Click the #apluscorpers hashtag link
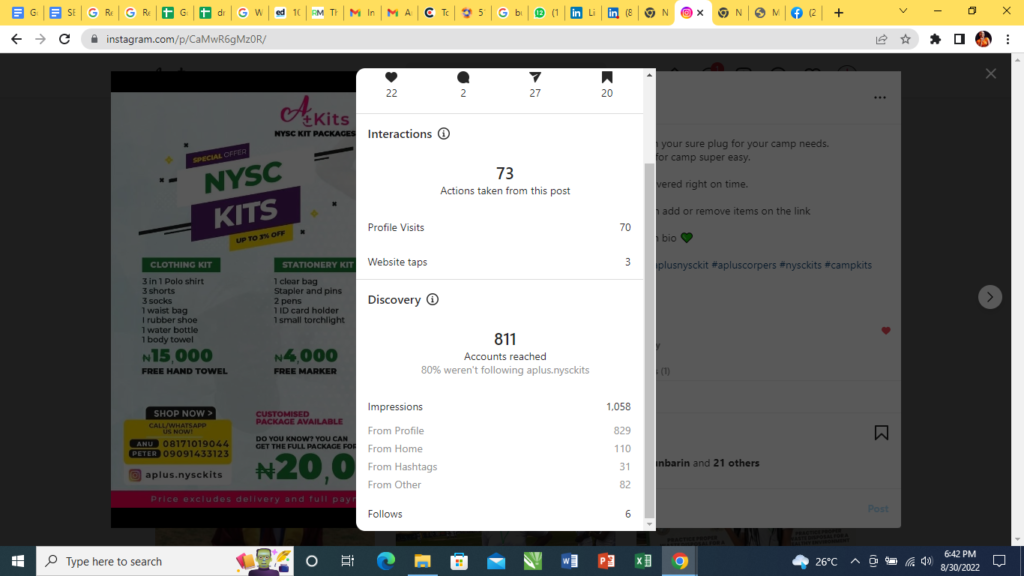 coord(744,264)
